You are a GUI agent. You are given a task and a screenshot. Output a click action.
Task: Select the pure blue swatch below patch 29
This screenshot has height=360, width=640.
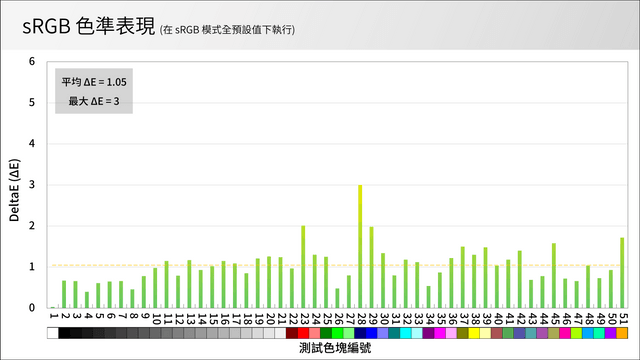click(371, 333)
